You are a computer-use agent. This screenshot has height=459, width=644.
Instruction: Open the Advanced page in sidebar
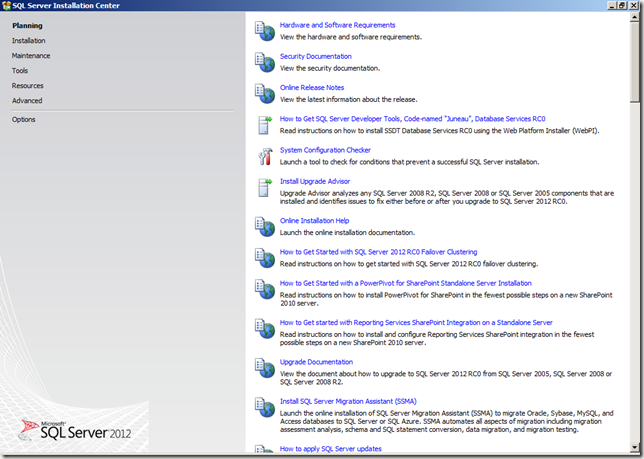(27, 101)
